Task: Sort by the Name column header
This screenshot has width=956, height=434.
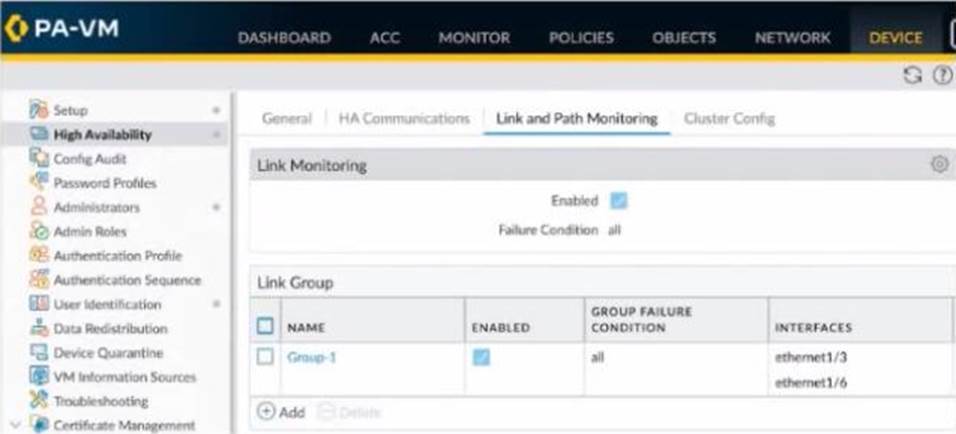Action: pos(306,327)
